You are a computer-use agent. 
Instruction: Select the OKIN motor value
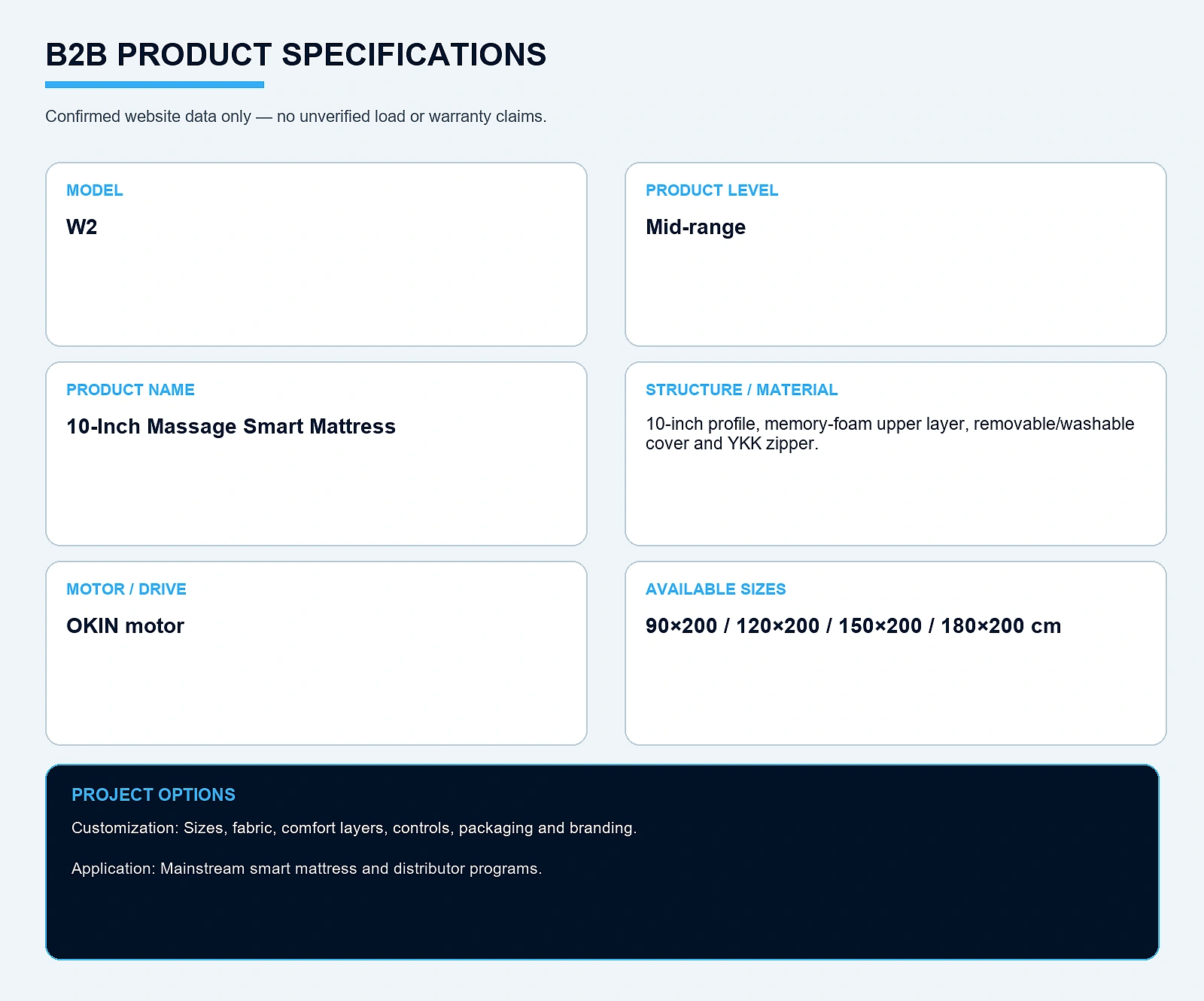pos(125,626)
